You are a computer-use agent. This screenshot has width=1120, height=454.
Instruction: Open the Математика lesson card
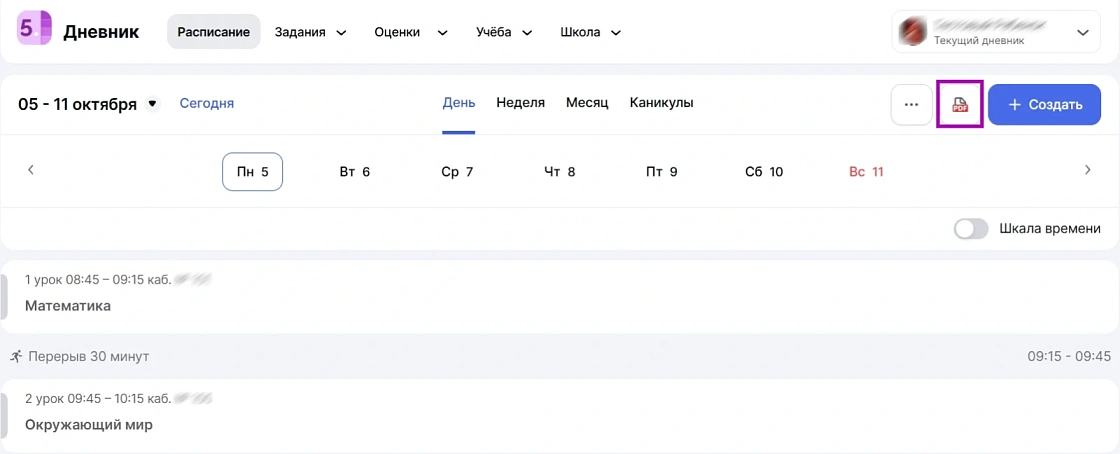click(560, 296)
